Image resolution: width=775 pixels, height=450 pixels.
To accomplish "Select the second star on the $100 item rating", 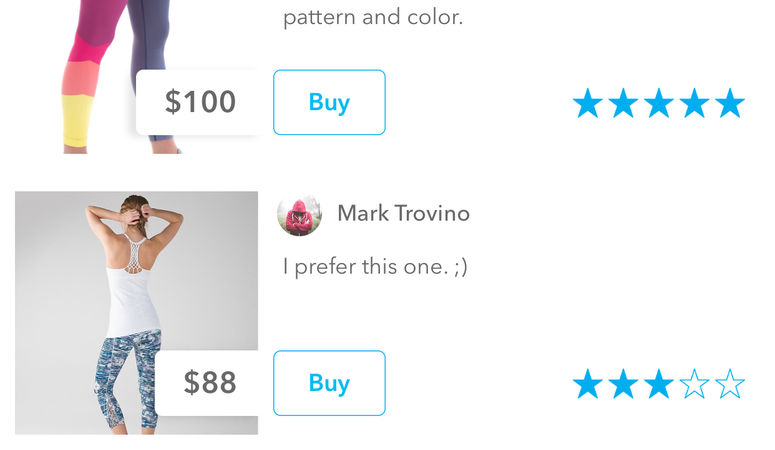I will 623,103.
